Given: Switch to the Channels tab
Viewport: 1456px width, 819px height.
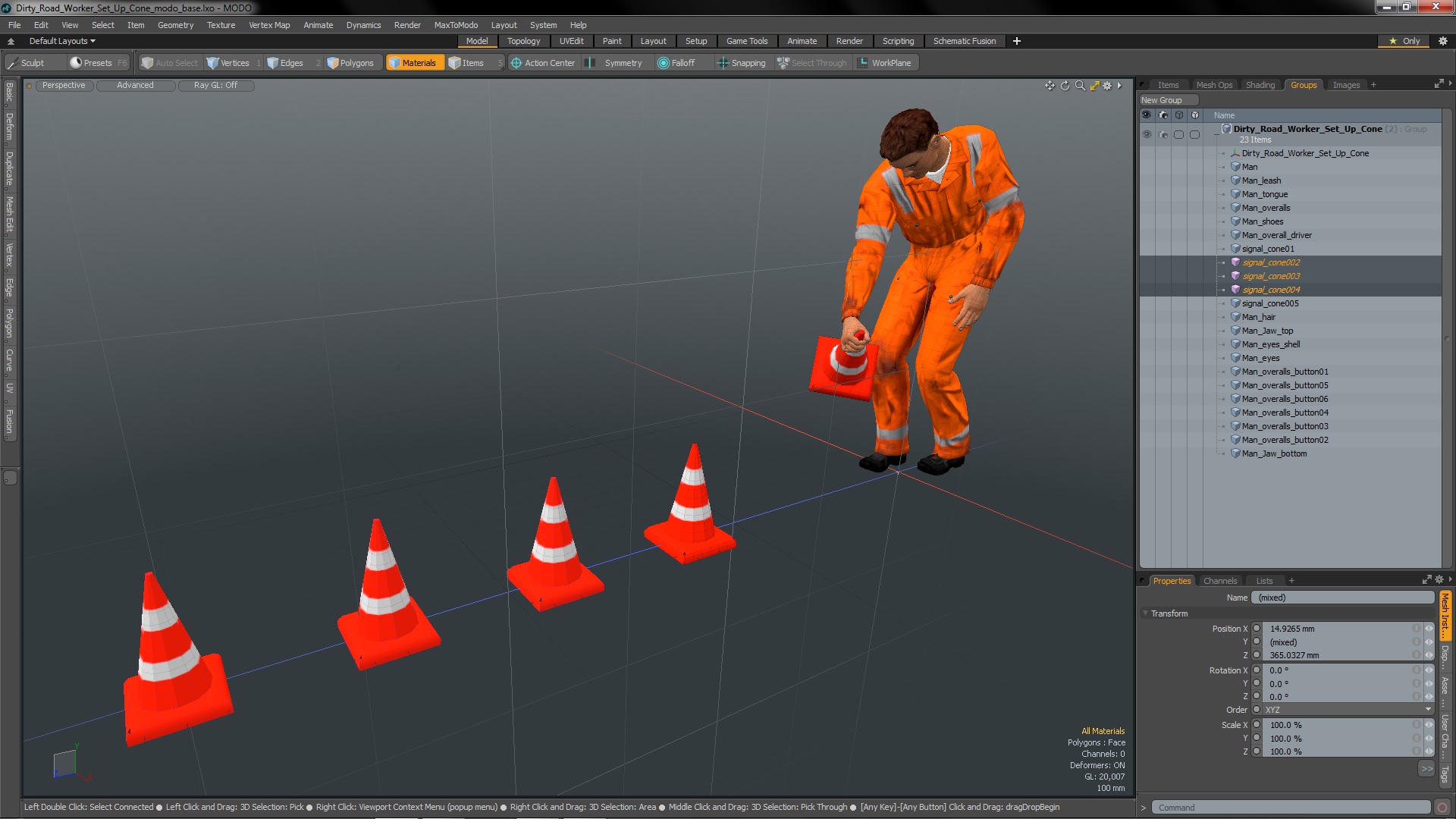Looking at the screenshot, I should 1219,581.
